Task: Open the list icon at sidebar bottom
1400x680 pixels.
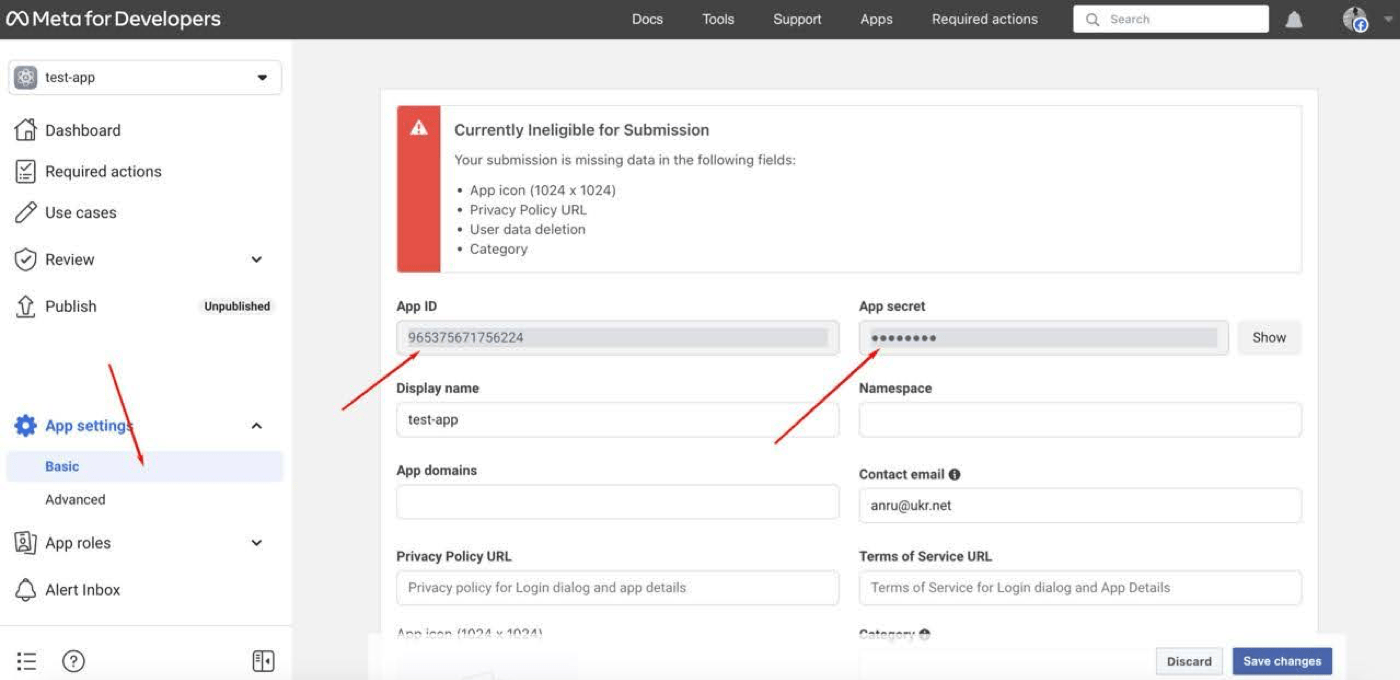Action: 27,661
